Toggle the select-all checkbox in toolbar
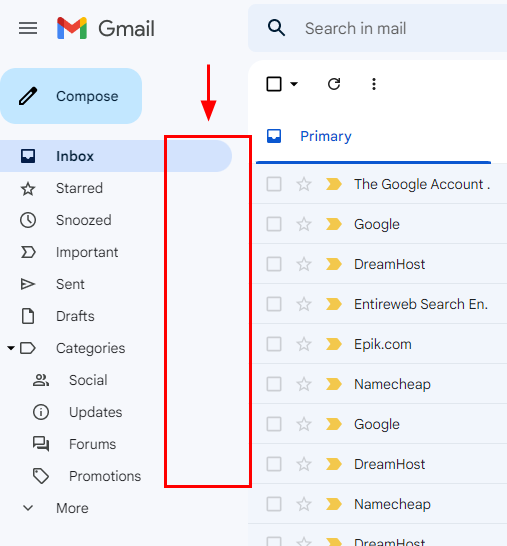 tap(274, 84)
